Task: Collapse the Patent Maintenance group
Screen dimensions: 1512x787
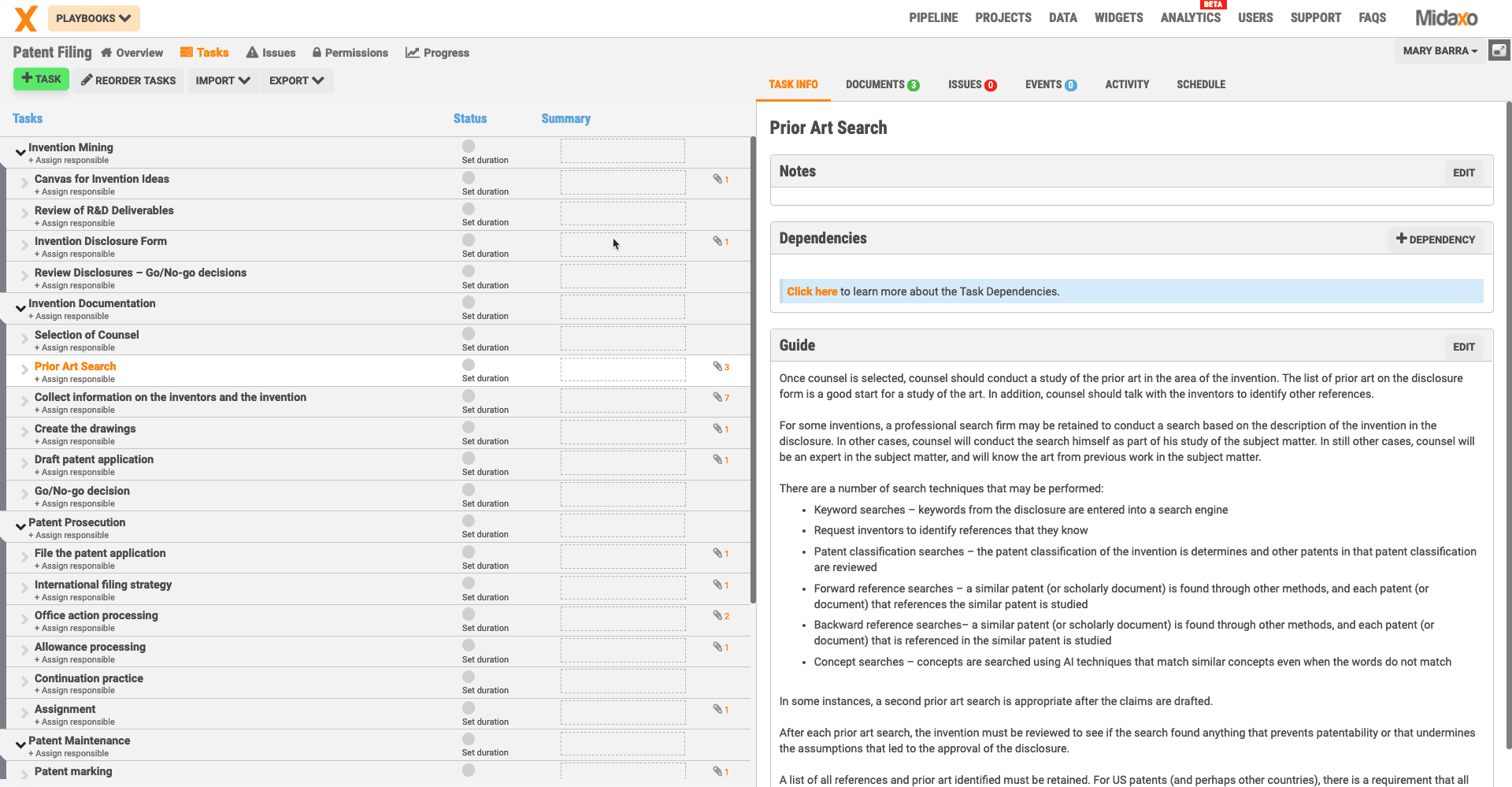Action: (20, 745)
